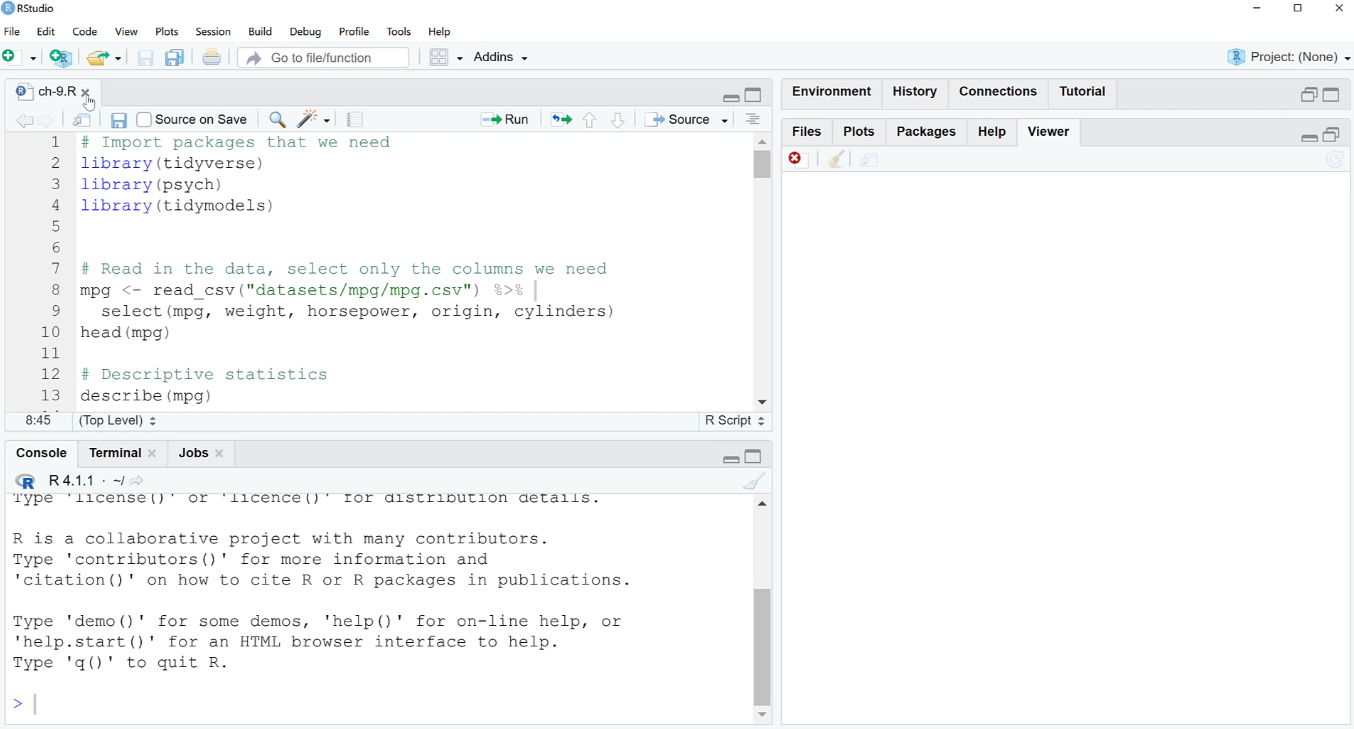
Task: Open the new file dropdown arrow
Action: (33, 59)
